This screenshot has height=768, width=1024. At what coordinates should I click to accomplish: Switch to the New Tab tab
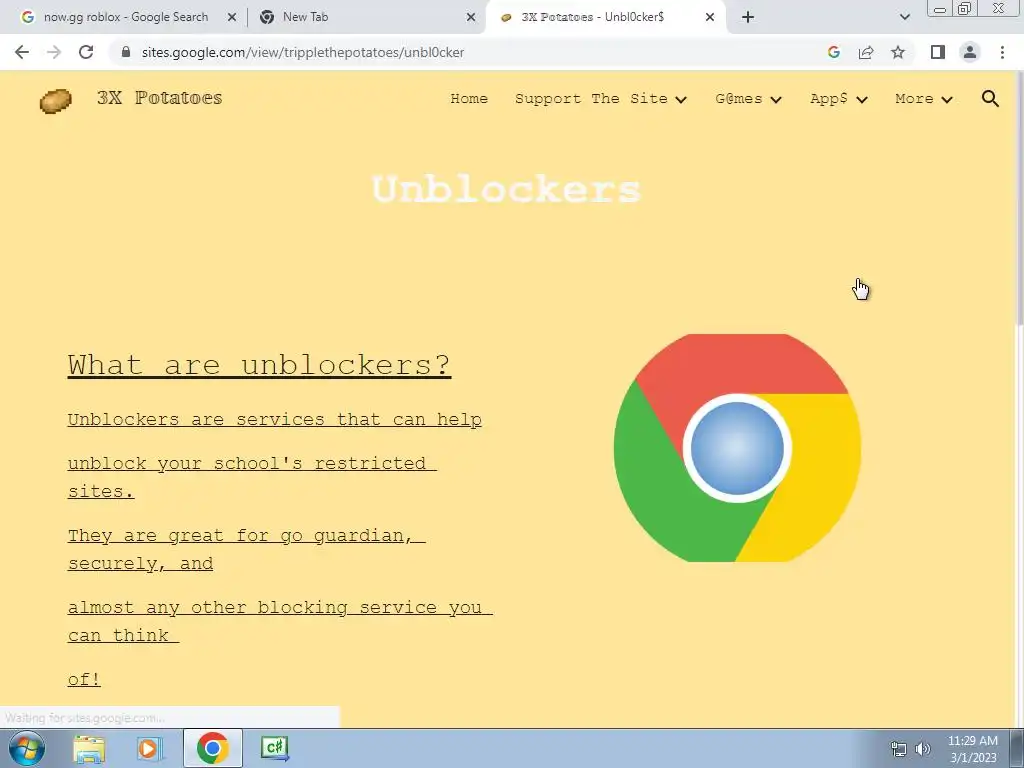[x=366, y=17]
